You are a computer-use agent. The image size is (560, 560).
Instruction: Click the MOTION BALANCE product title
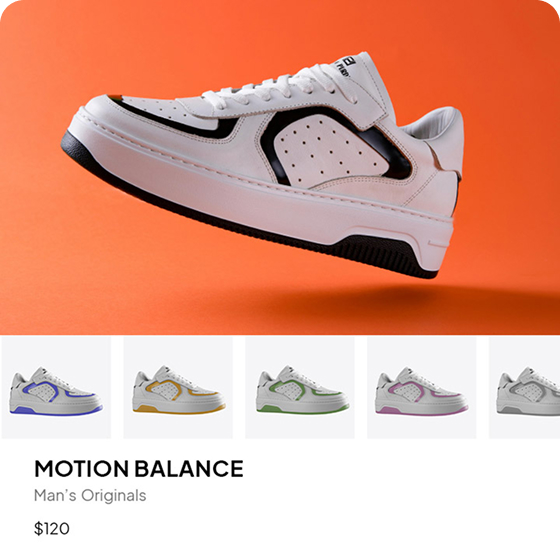coord(139,469)
